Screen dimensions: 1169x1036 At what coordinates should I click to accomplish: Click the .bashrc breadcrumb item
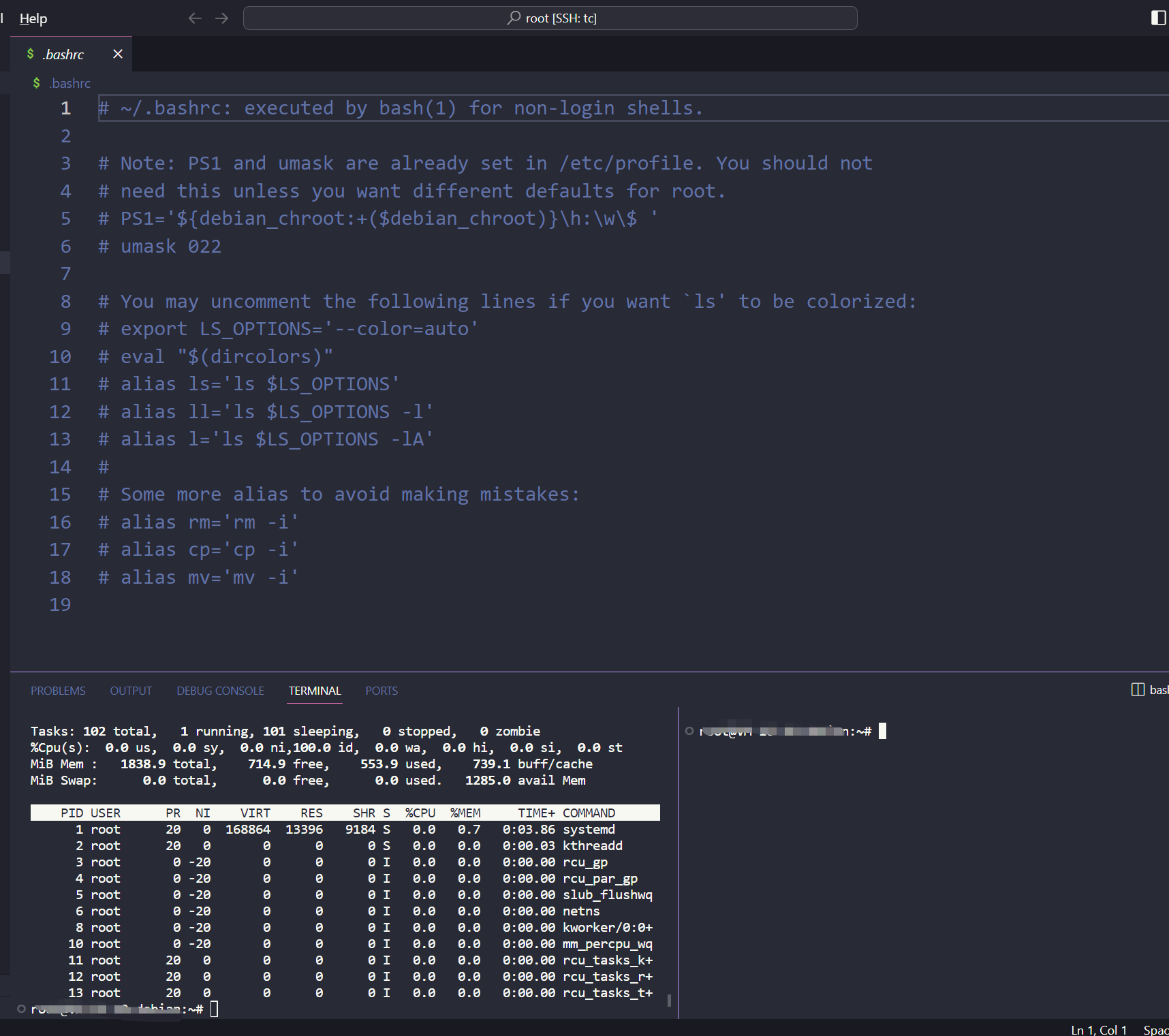pos(69,83)
